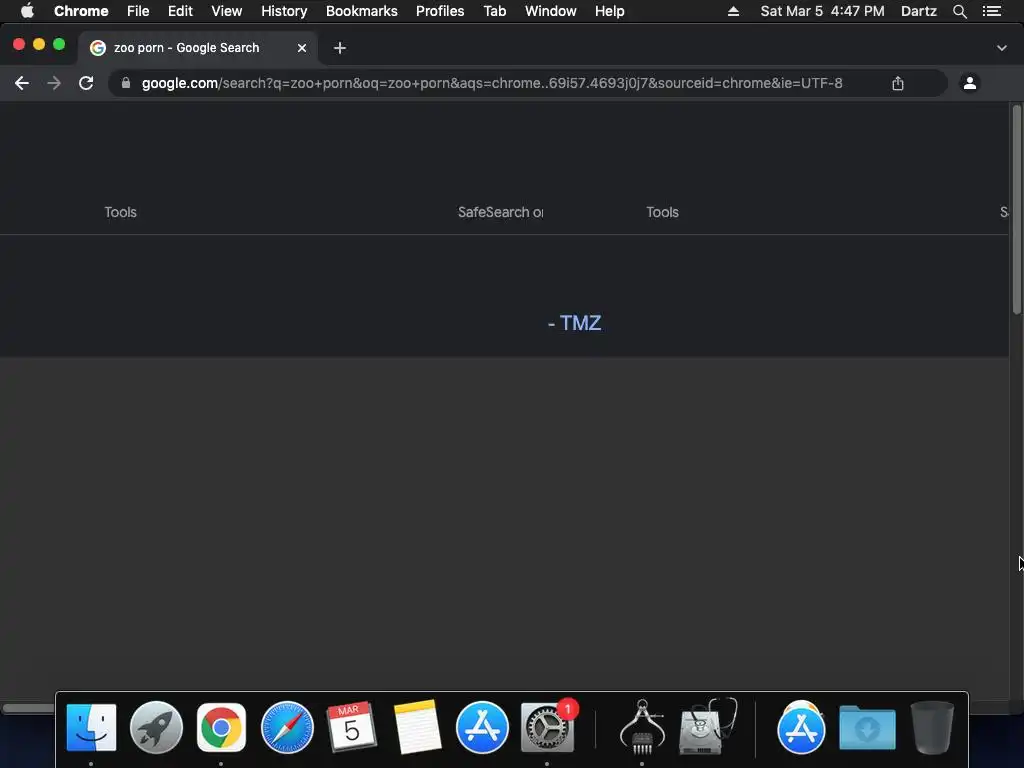Open App Store icon beside Notes

click(x=482, y=727)
